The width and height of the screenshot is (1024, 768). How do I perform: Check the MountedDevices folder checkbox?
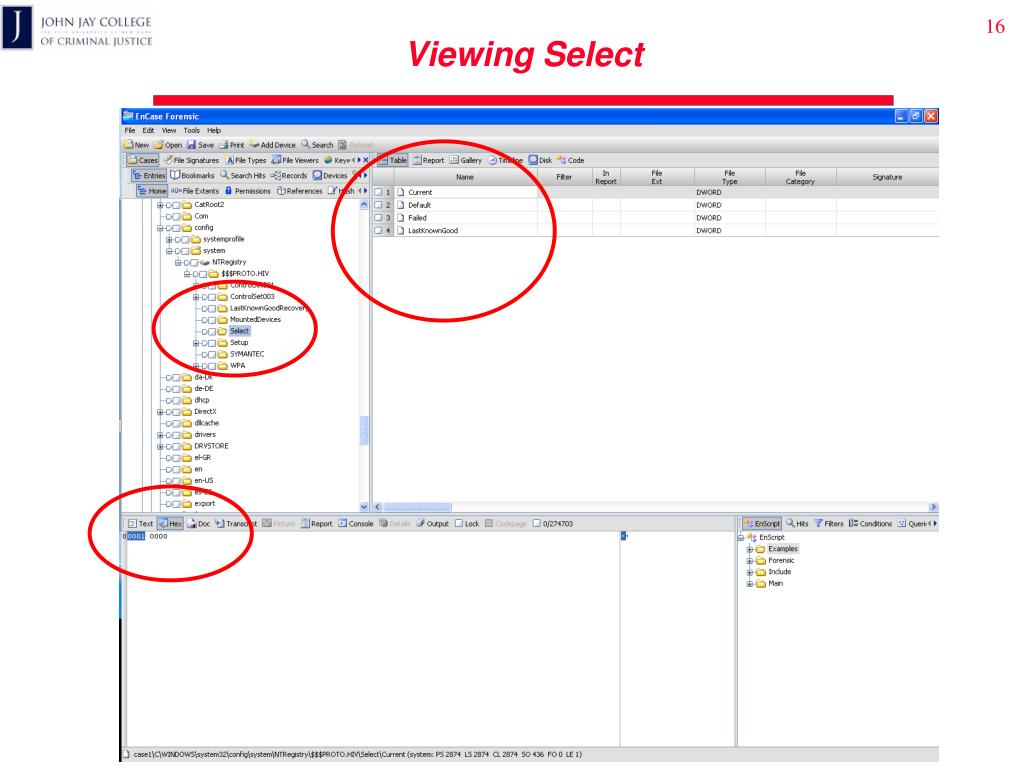[212, 320]
